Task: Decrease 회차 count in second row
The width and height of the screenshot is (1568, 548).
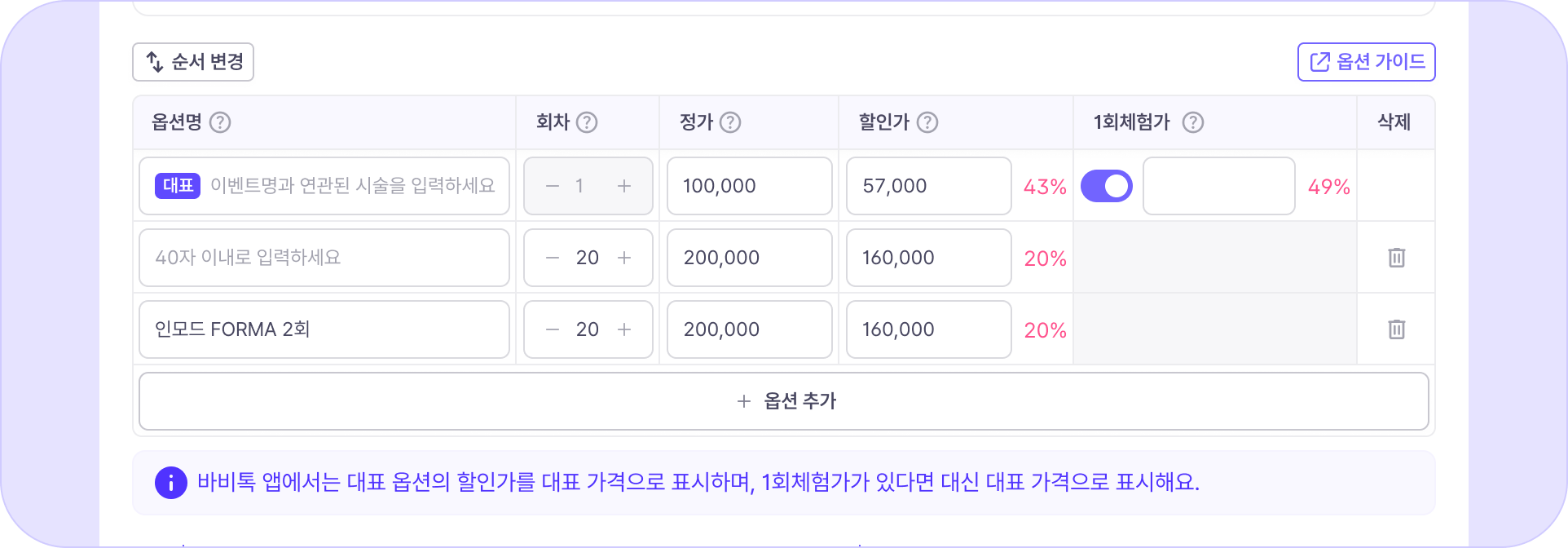Action: [x=553, y=258]
